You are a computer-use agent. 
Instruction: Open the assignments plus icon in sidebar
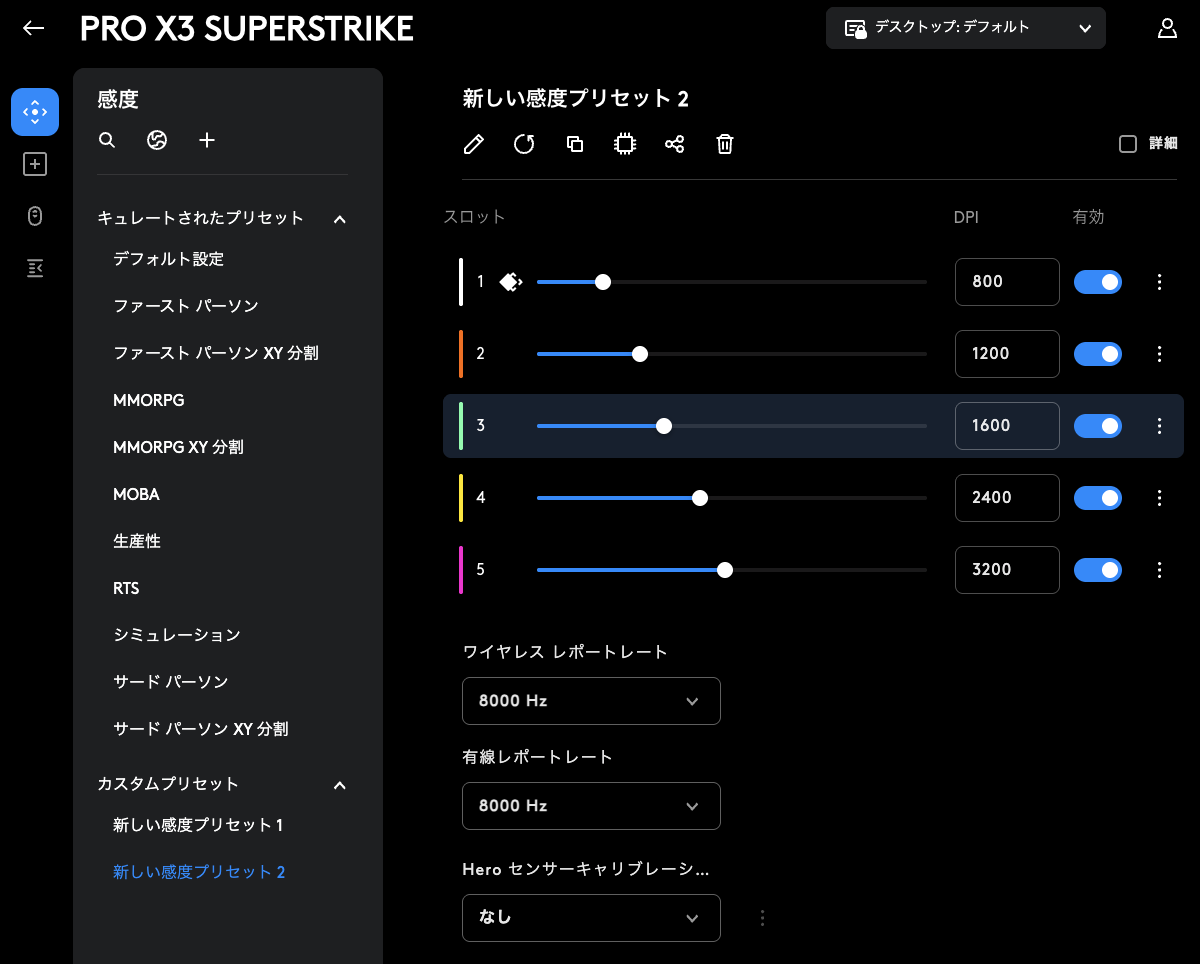[35, 164]
